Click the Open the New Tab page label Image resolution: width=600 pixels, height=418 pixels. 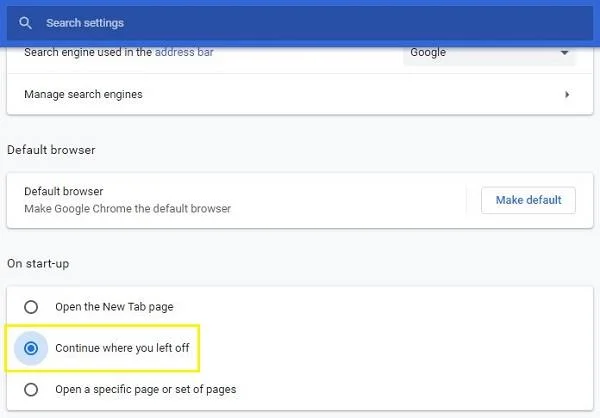pyautogui.click(x=114, y=307)
